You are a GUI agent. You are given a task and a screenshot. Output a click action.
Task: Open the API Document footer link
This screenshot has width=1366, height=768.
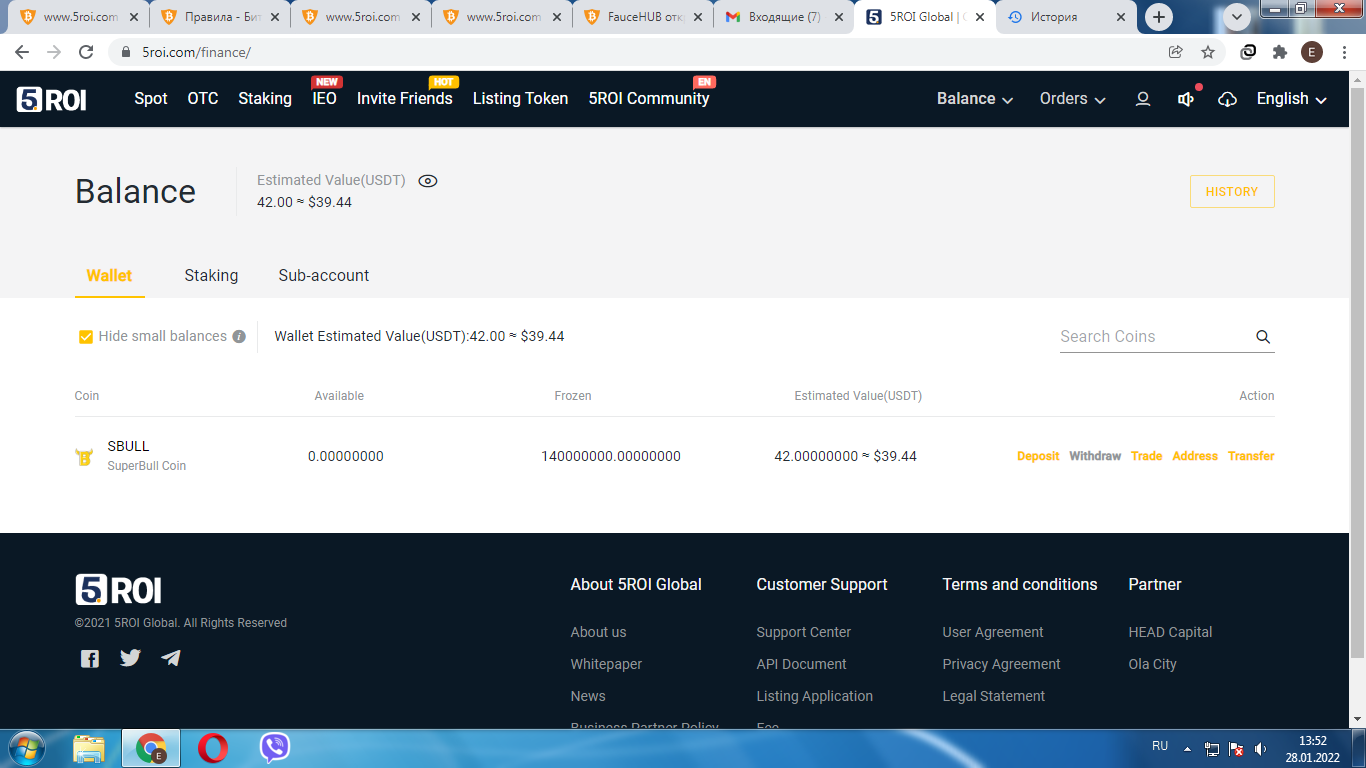click(x=802, y=664)
